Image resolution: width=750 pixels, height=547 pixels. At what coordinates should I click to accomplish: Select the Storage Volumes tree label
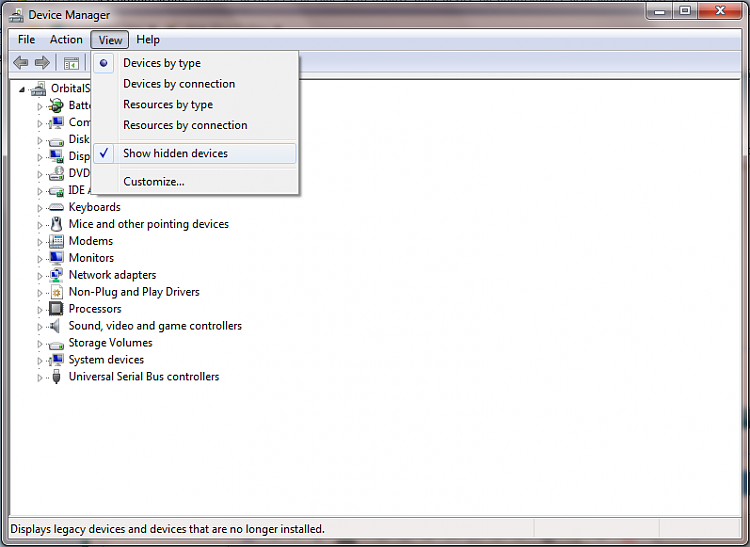[x=110, y=343]
